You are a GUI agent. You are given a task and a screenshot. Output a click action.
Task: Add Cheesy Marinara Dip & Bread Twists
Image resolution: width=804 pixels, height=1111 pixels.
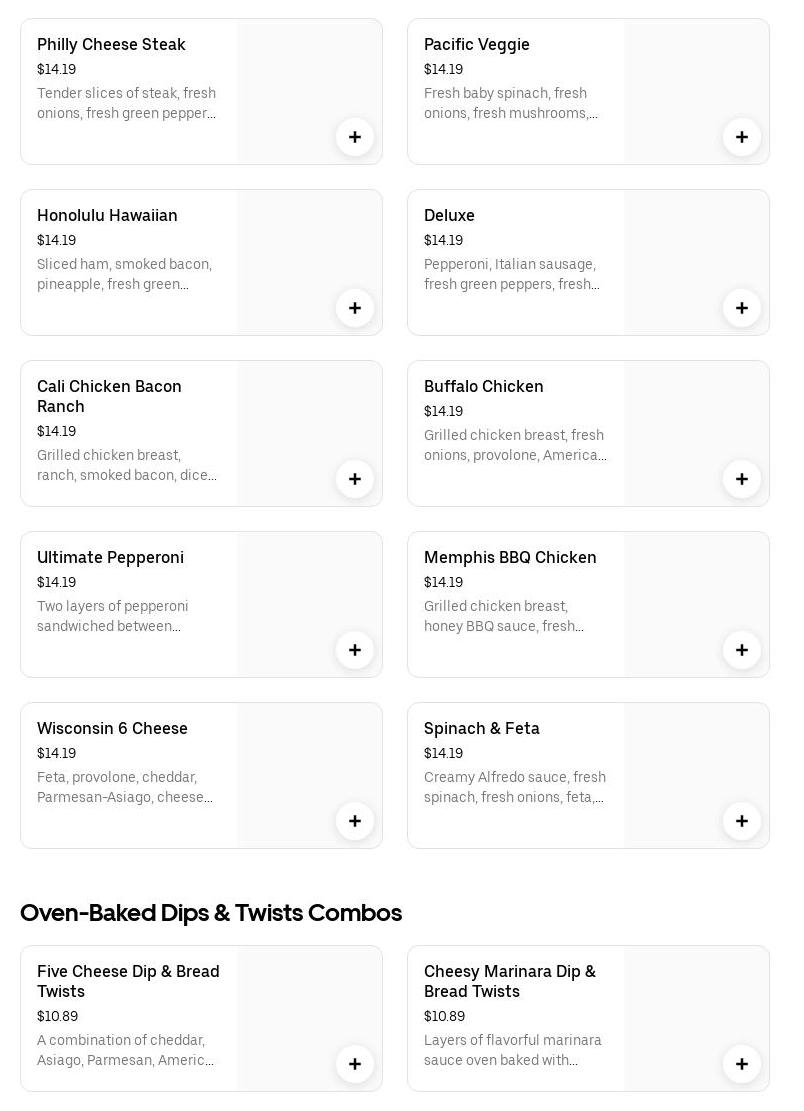[x=742, y=1064]
